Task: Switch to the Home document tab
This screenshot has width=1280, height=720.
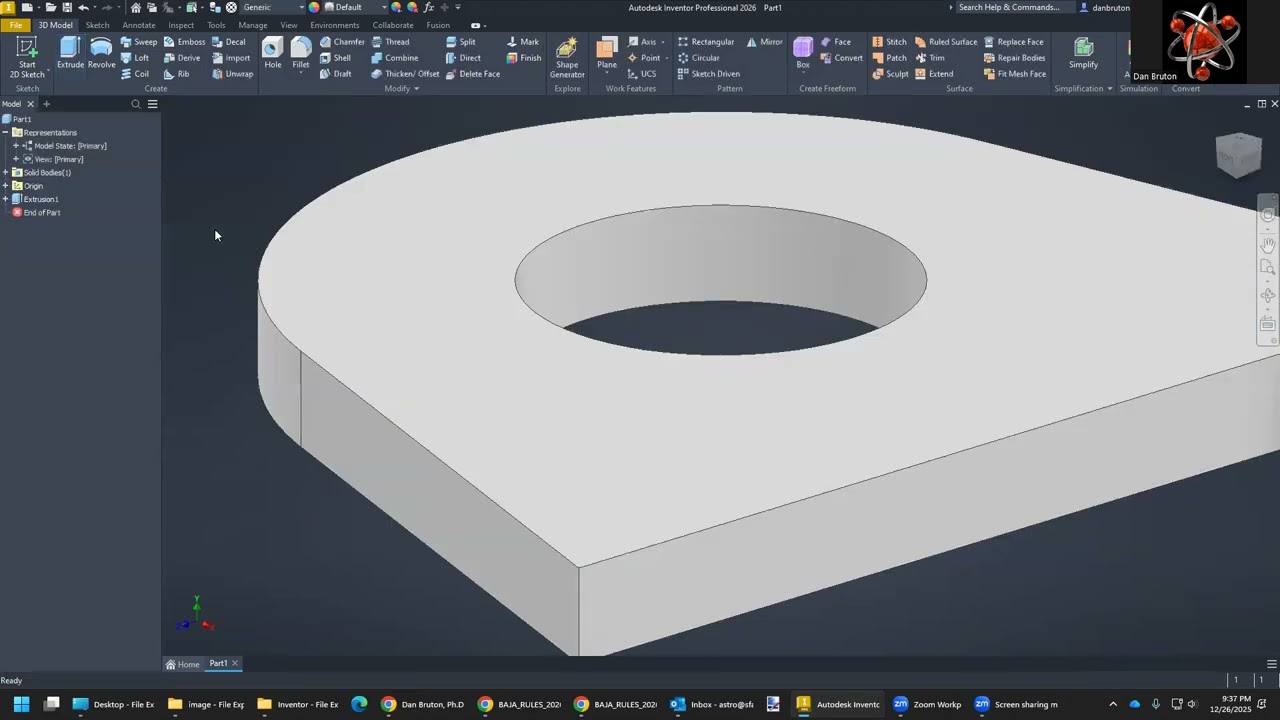Action: point(183,664)
